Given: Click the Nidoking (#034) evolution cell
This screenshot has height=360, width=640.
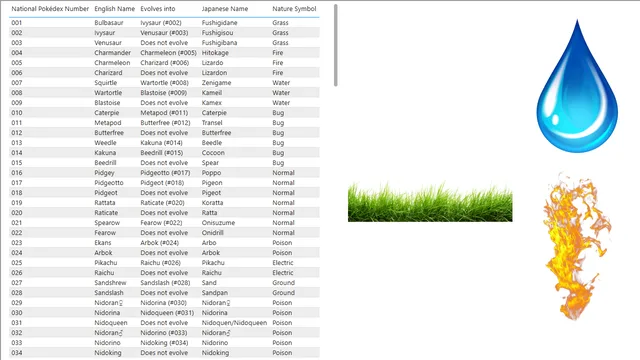Looking at the screenshot, I should 164,343.
